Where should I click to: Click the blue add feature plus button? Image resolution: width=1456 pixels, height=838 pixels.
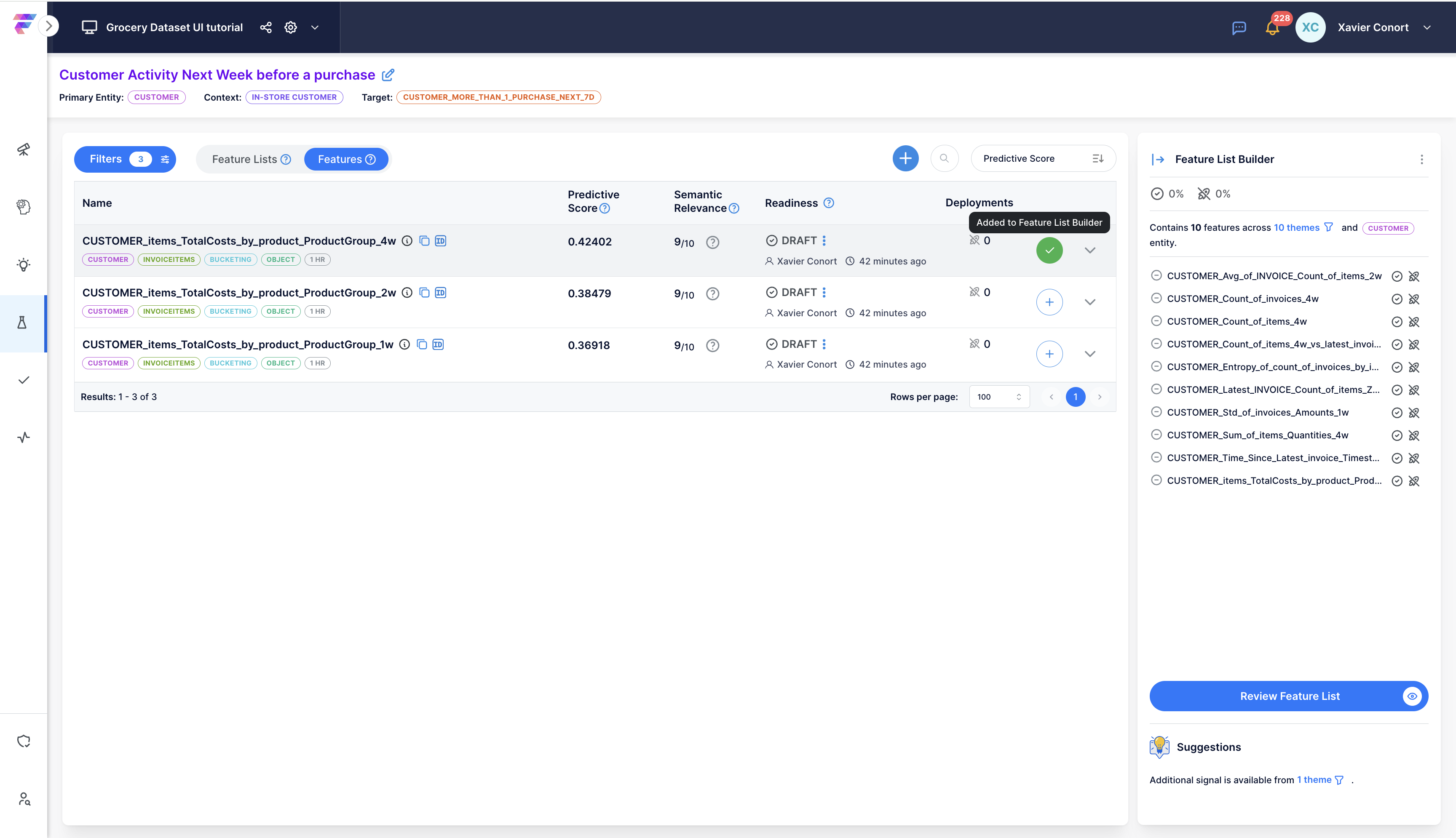click(906, 158)
